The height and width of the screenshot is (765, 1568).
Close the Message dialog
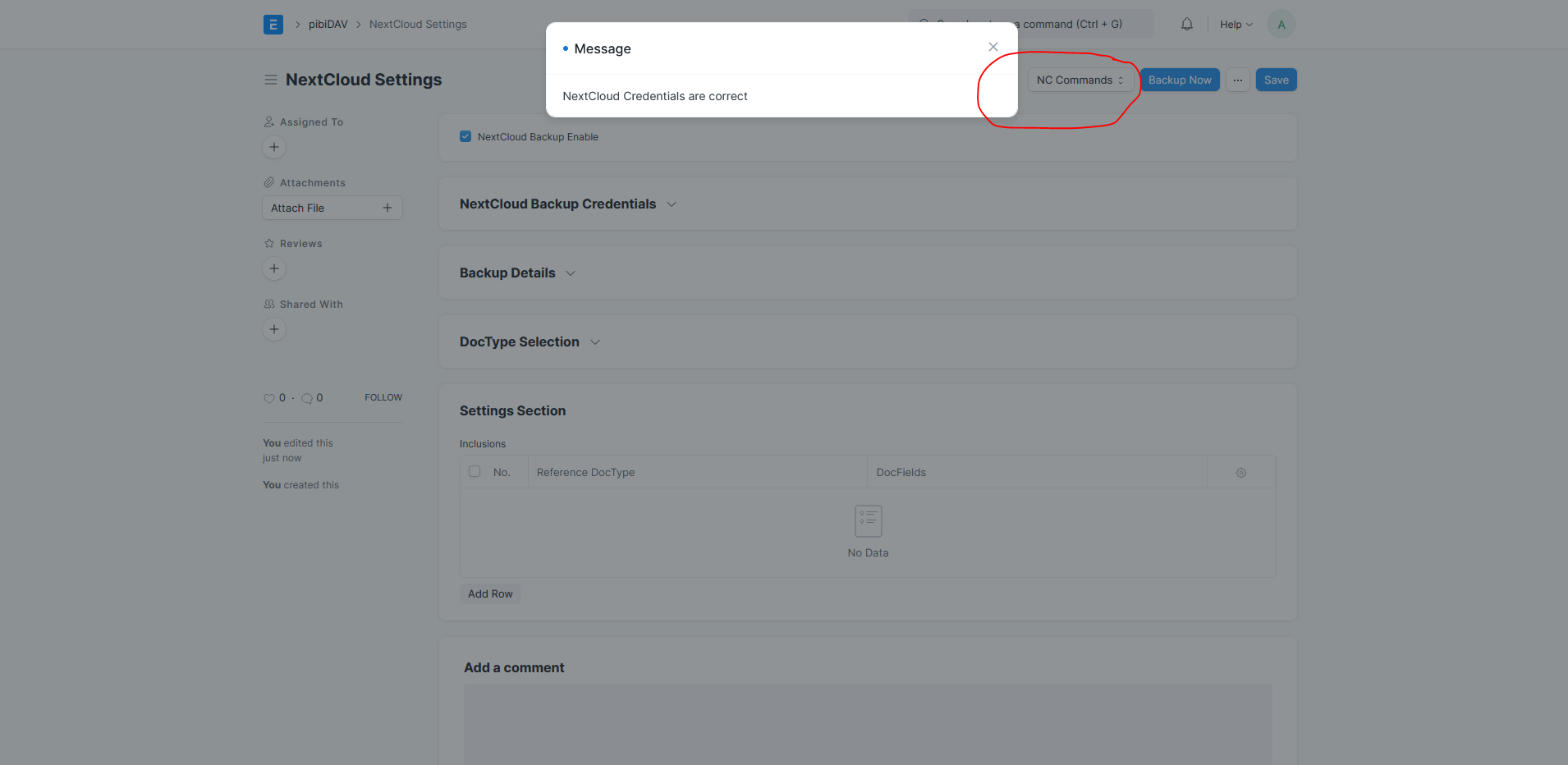pos(993,47)
